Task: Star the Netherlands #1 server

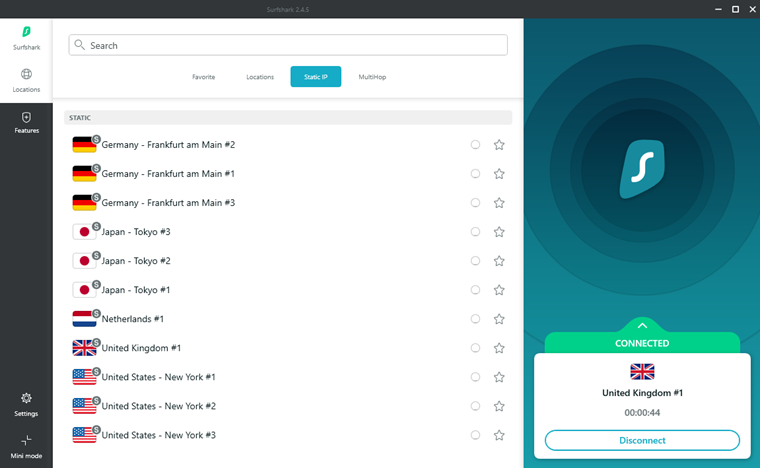Action: coord(499,319)
